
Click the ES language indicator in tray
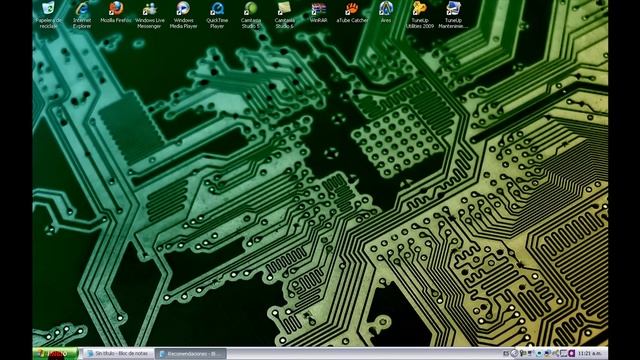pos(506,353)
